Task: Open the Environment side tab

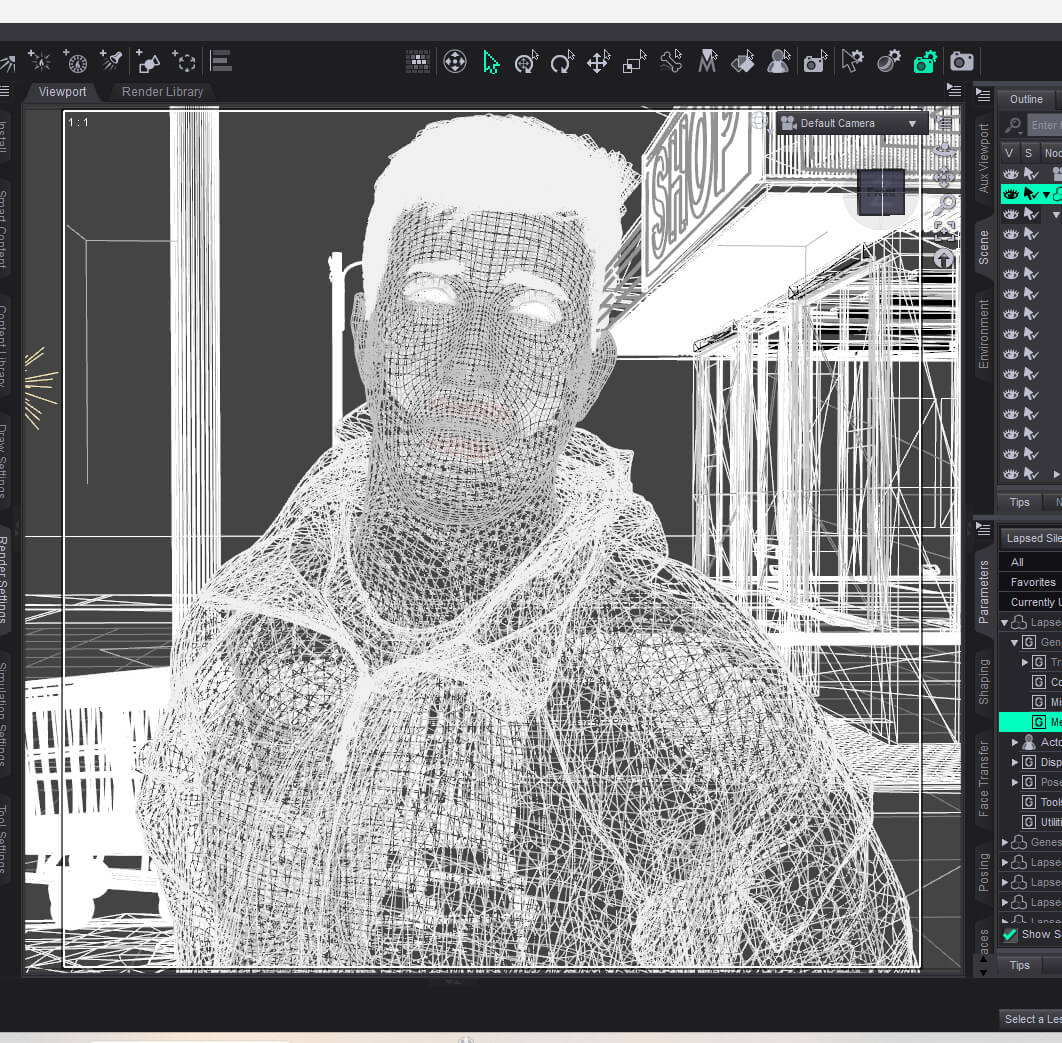Action: (x=983, y=335)
